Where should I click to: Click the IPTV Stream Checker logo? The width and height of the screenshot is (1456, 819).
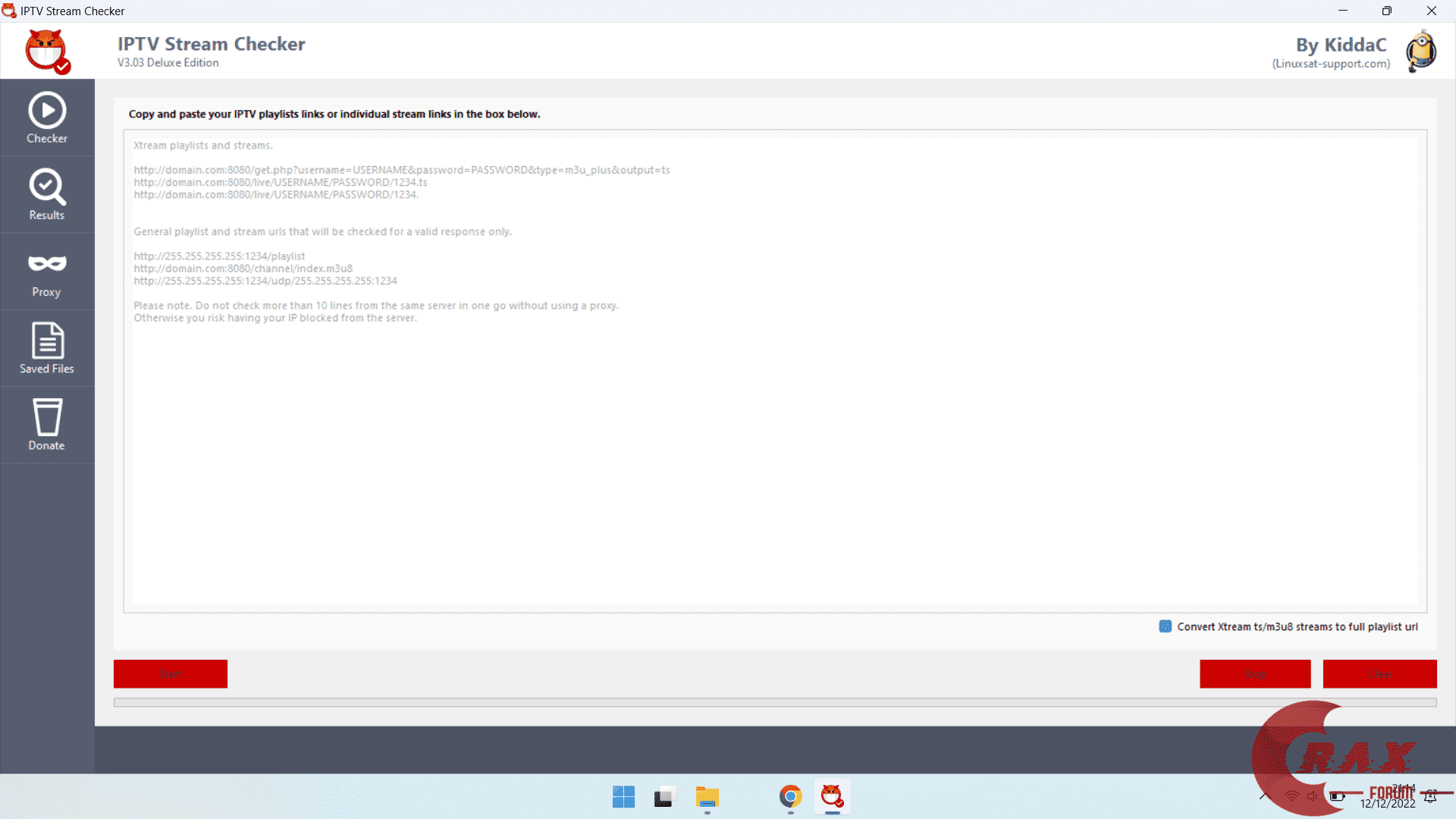pos(47,51)
